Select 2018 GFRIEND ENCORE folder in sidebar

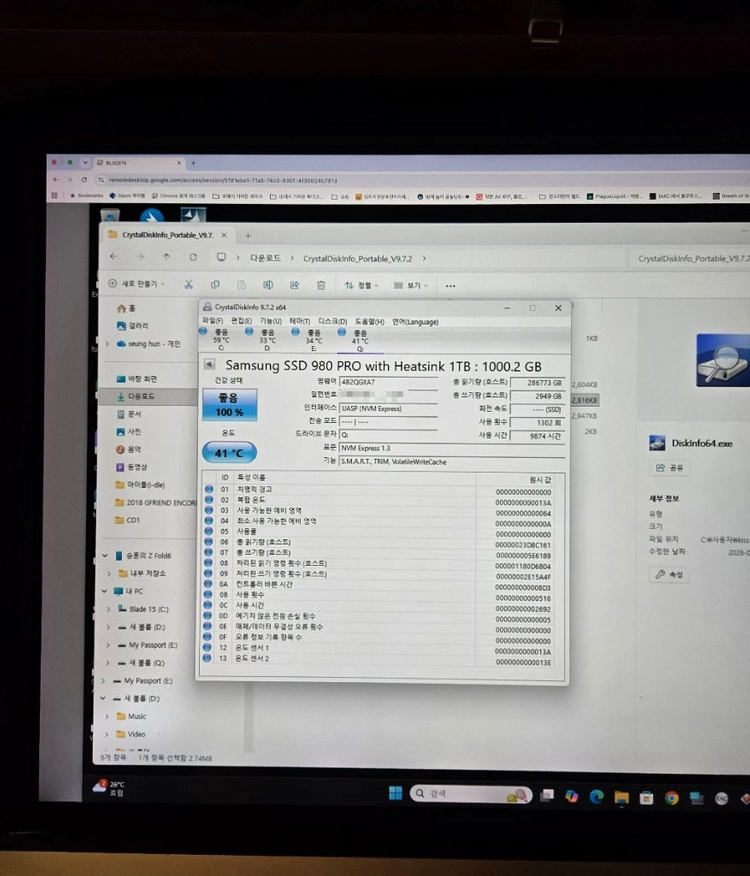[x=156, y=502]
